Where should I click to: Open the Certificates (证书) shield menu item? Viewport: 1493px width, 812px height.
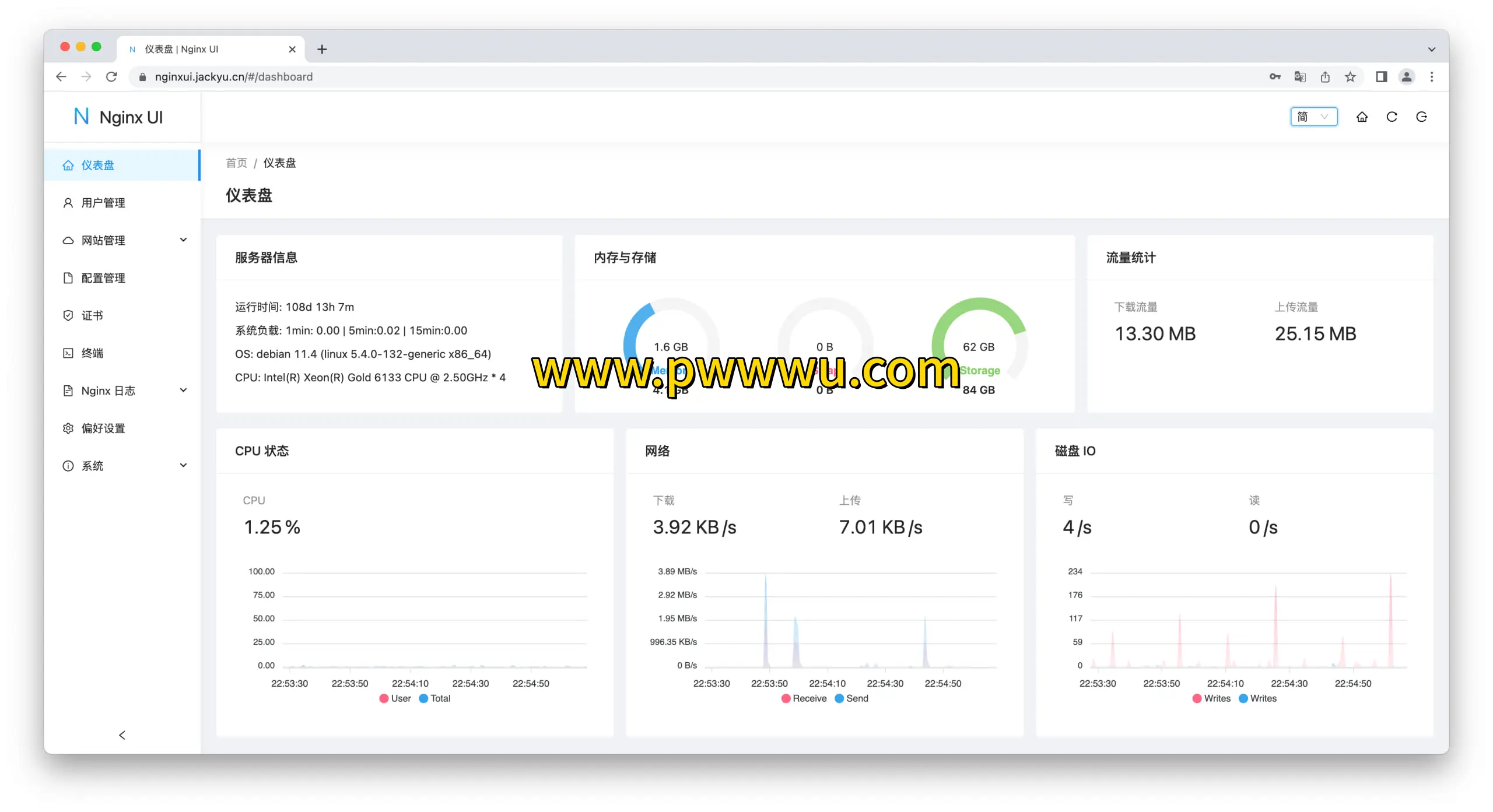92,315
